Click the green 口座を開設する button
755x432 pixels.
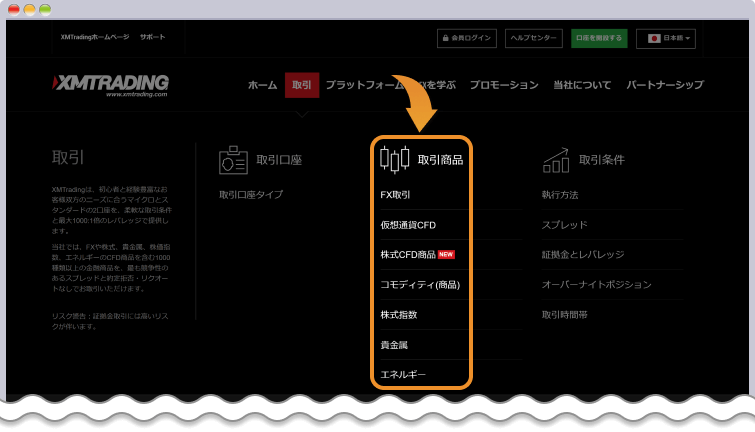[x=599, y=38]
